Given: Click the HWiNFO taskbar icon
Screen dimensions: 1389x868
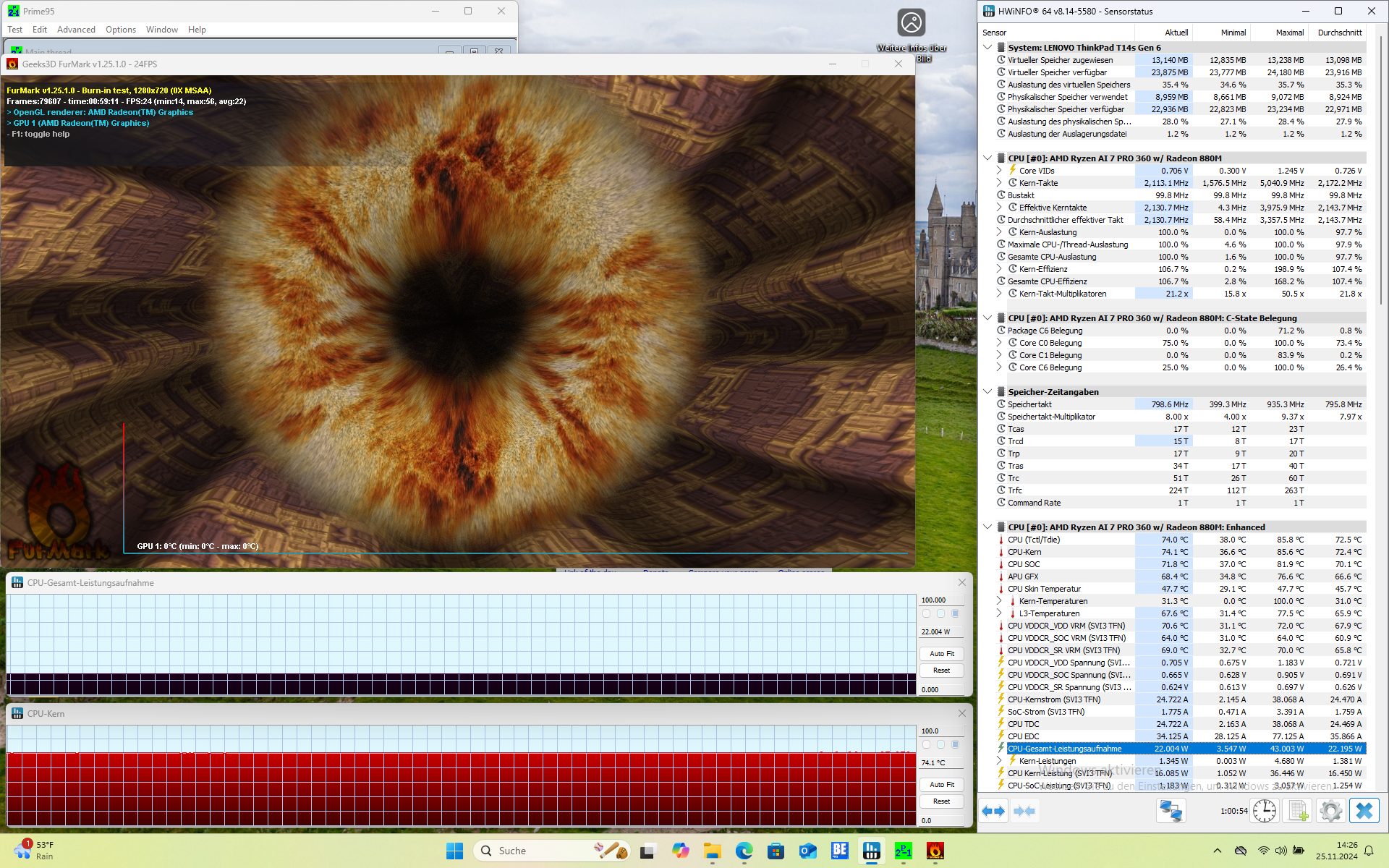Looking at the screenshot, I should point(872,851).
